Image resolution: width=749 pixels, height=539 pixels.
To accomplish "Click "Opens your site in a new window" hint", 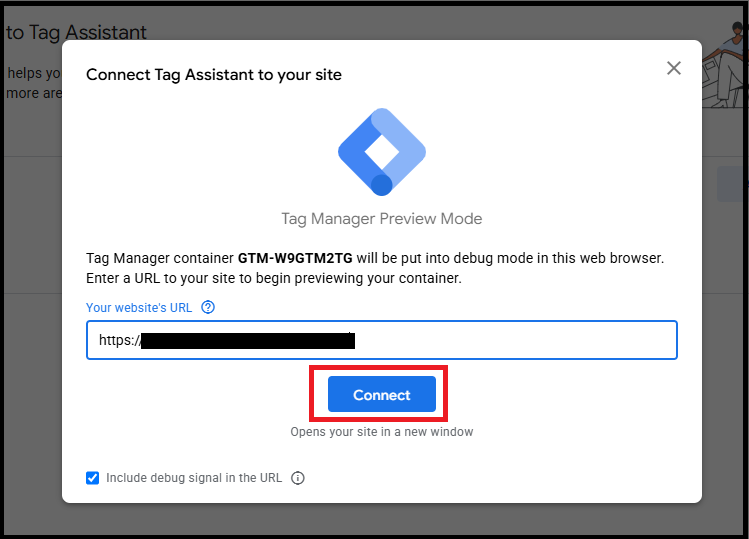I will pos(382,432).
